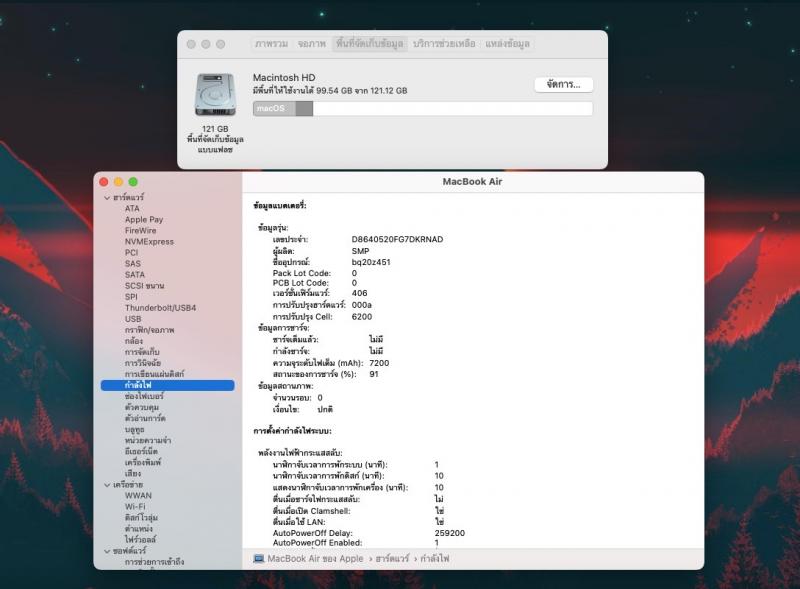The width and height of the screenshot is (800, 589).
Task: Click the serial number D8640520FG7DKRNAD
Action: tap(397, 239)
